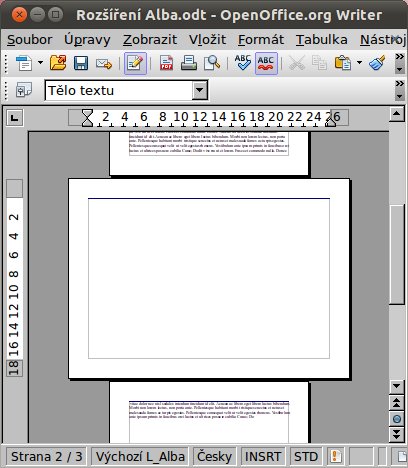This screenshot has height=468, width=408.
Task: Open Styles and Formatting window icon
Action: 23,90
